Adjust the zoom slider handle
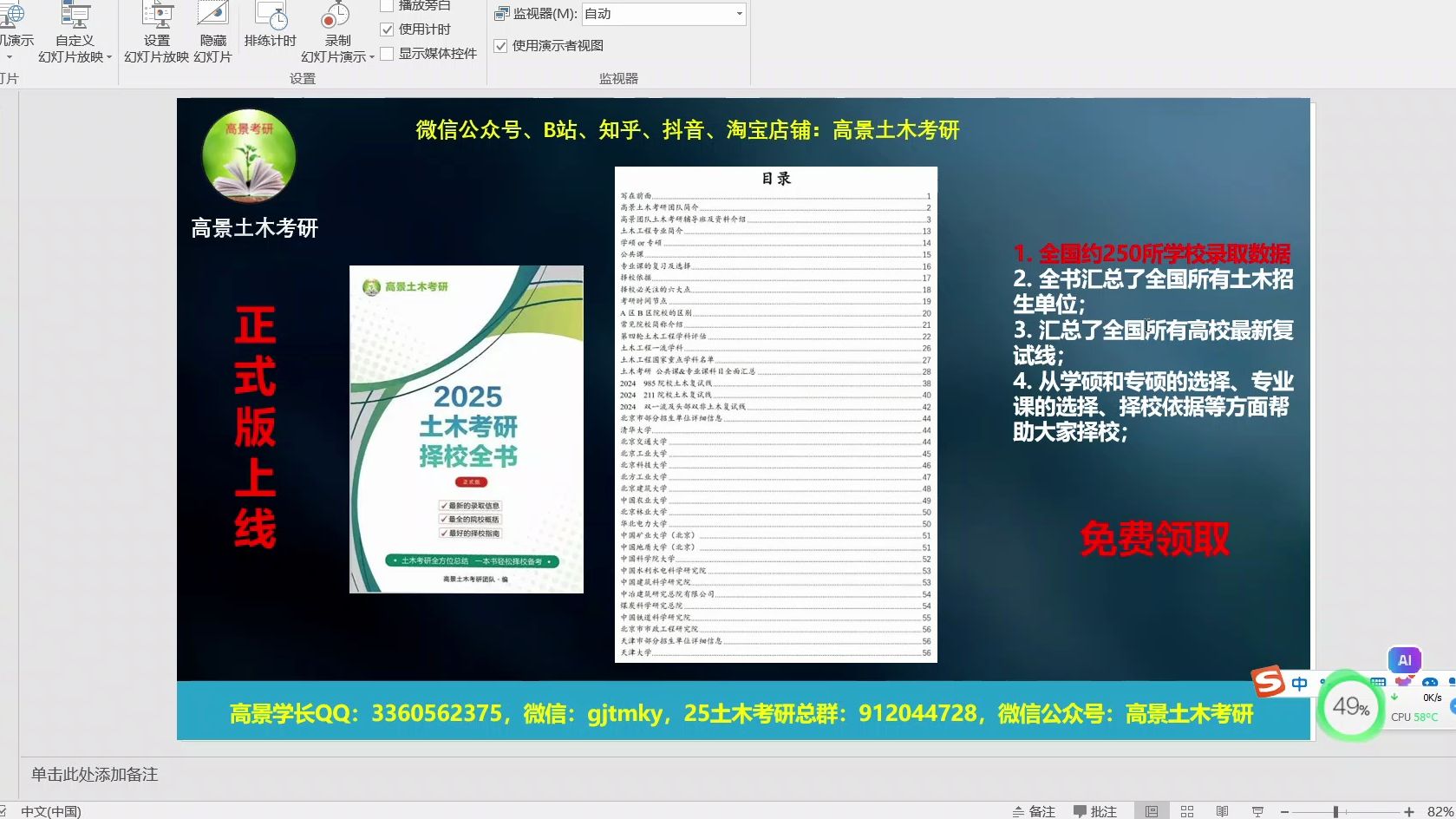The width and height of the screenshot is (1456, 819). [1335, 812]
